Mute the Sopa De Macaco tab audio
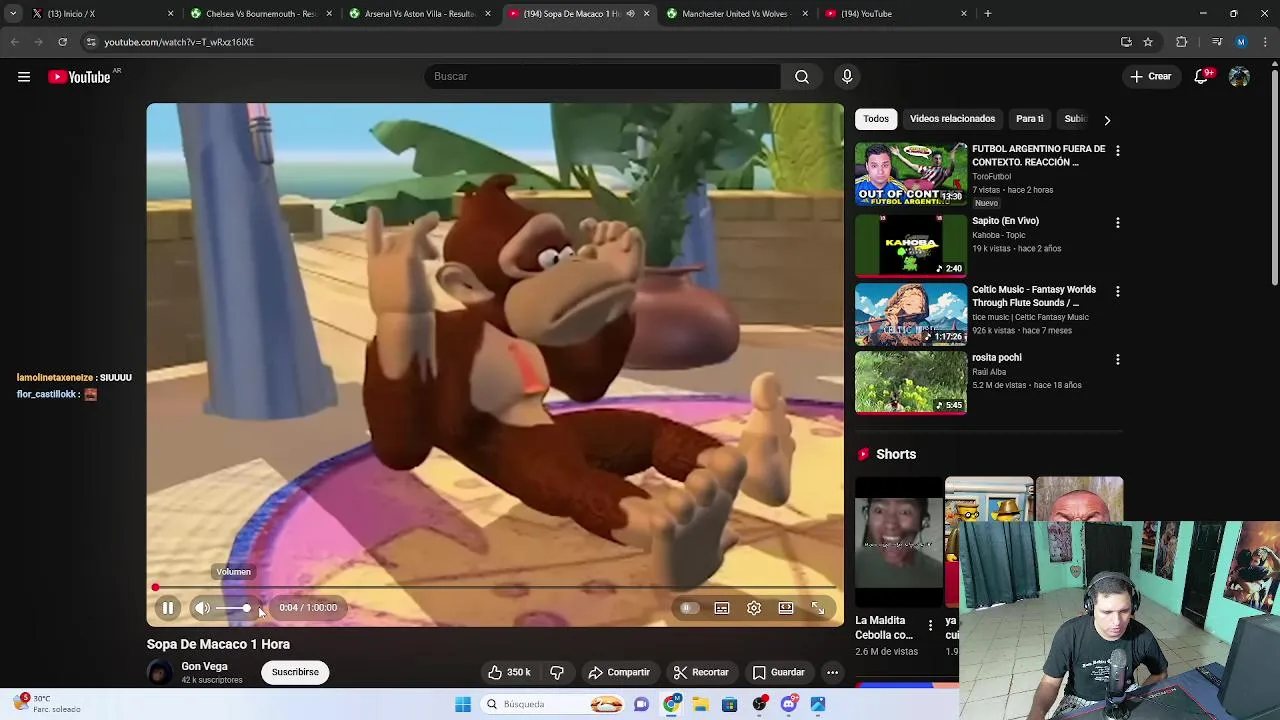The height and width of the screenshot is (720, 1280). 630,14
